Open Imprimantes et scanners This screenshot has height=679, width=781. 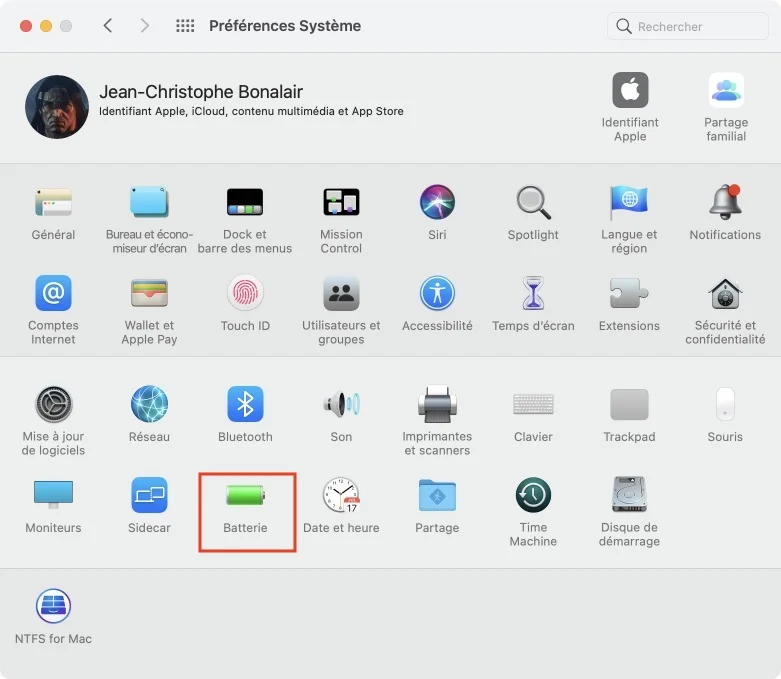click(x=437, y=404)
